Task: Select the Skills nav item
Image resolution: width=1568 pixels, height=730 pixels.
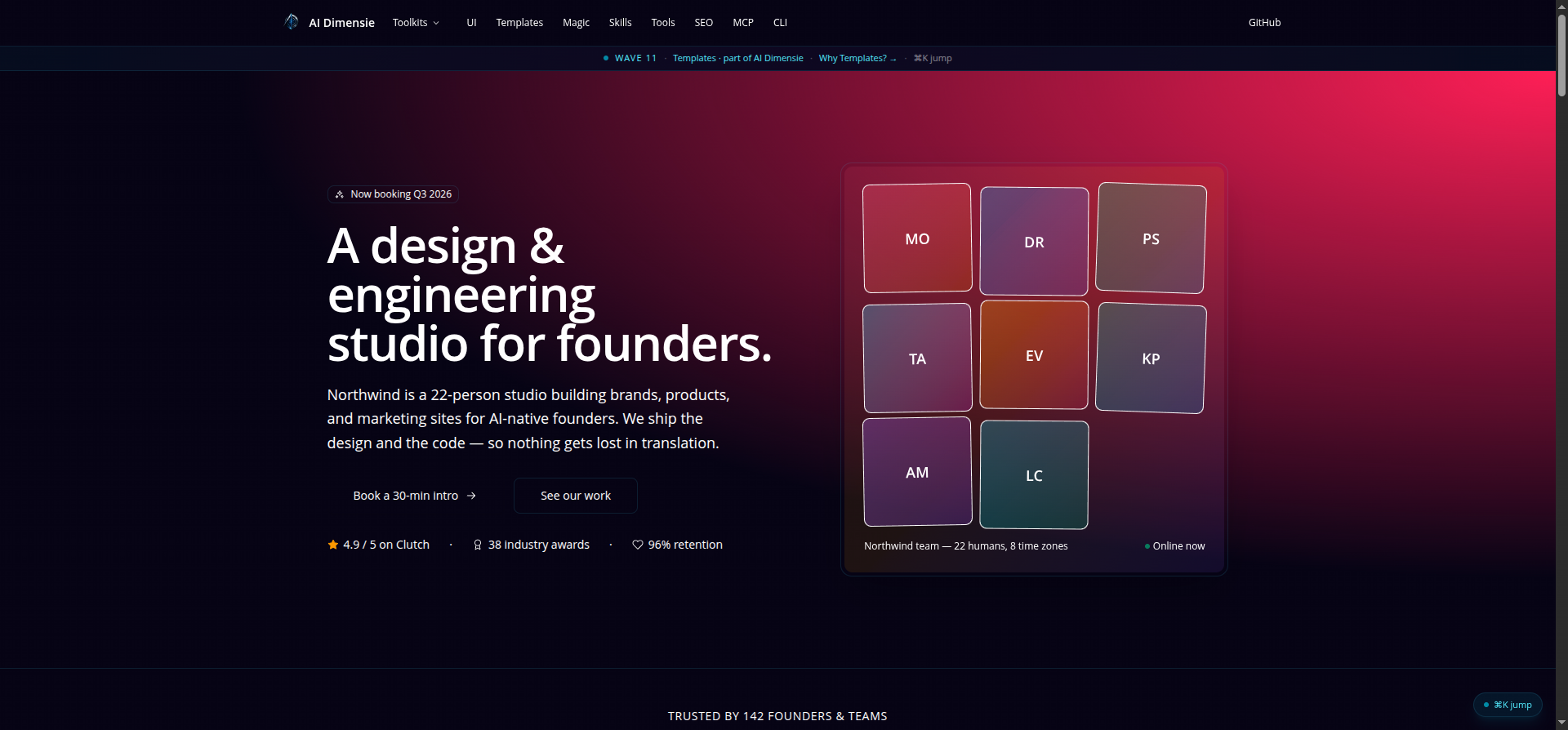Action: [620, 22]
